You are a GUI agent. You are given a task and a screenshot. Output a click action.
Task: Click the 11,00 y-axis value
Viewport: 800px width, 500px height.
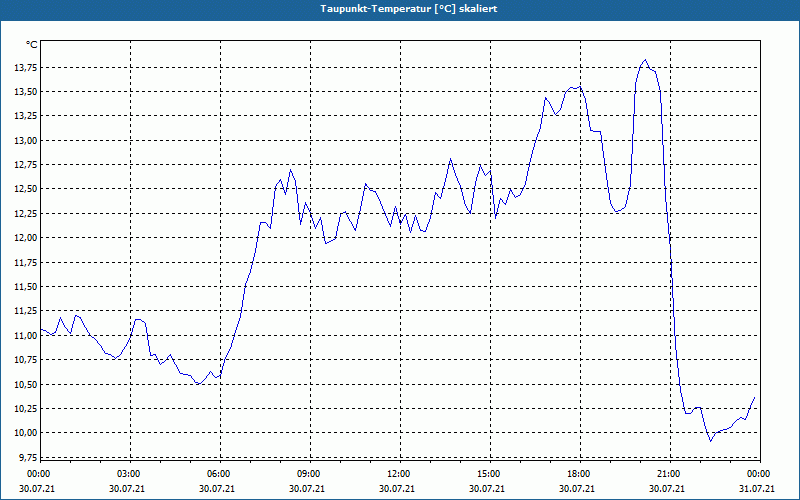(x=27, y=335)
